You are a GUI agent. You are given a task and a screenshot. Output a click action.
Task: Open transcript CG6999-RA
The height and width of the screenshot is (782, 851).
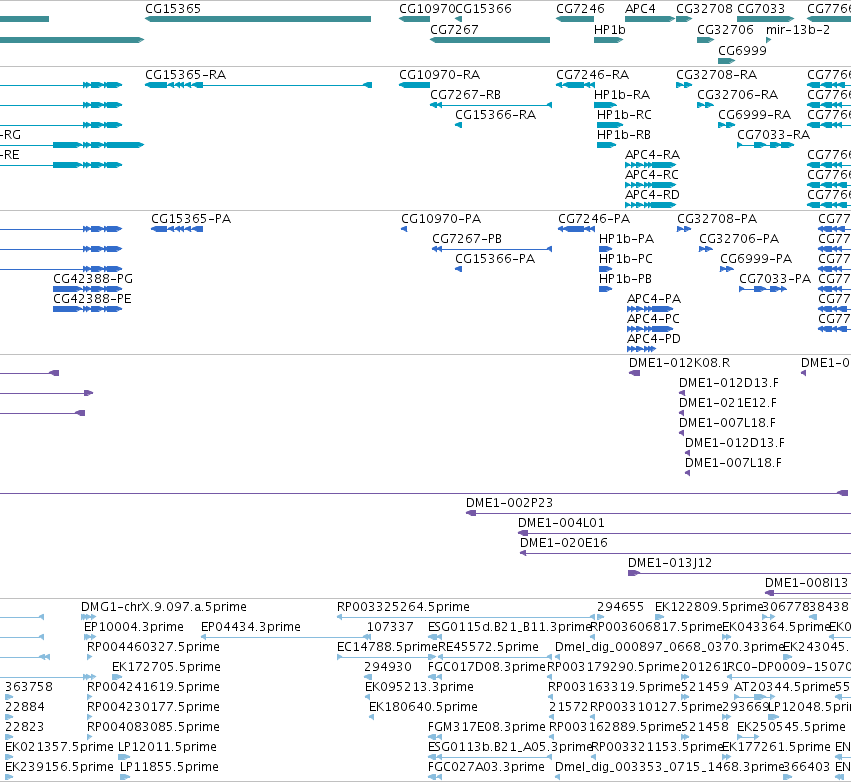(x=754, y=115)
